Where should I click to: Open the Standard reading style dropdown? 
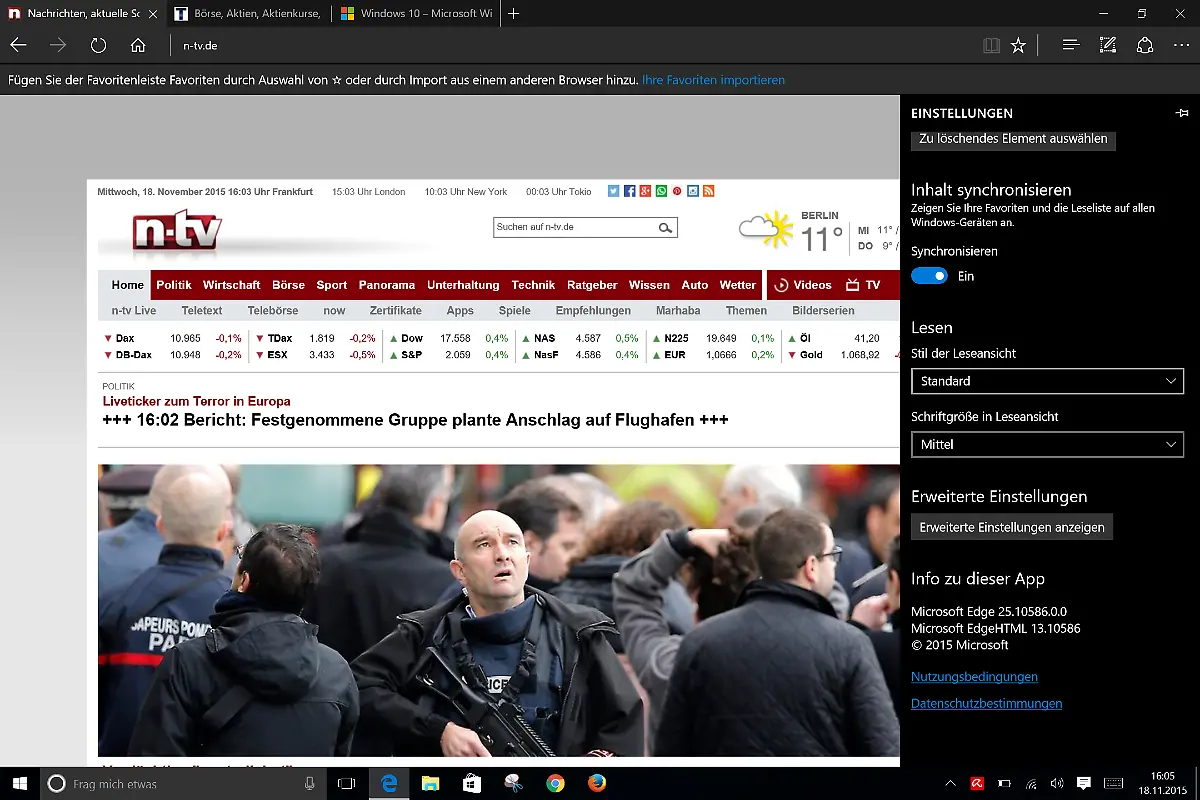pos(1047,381)
